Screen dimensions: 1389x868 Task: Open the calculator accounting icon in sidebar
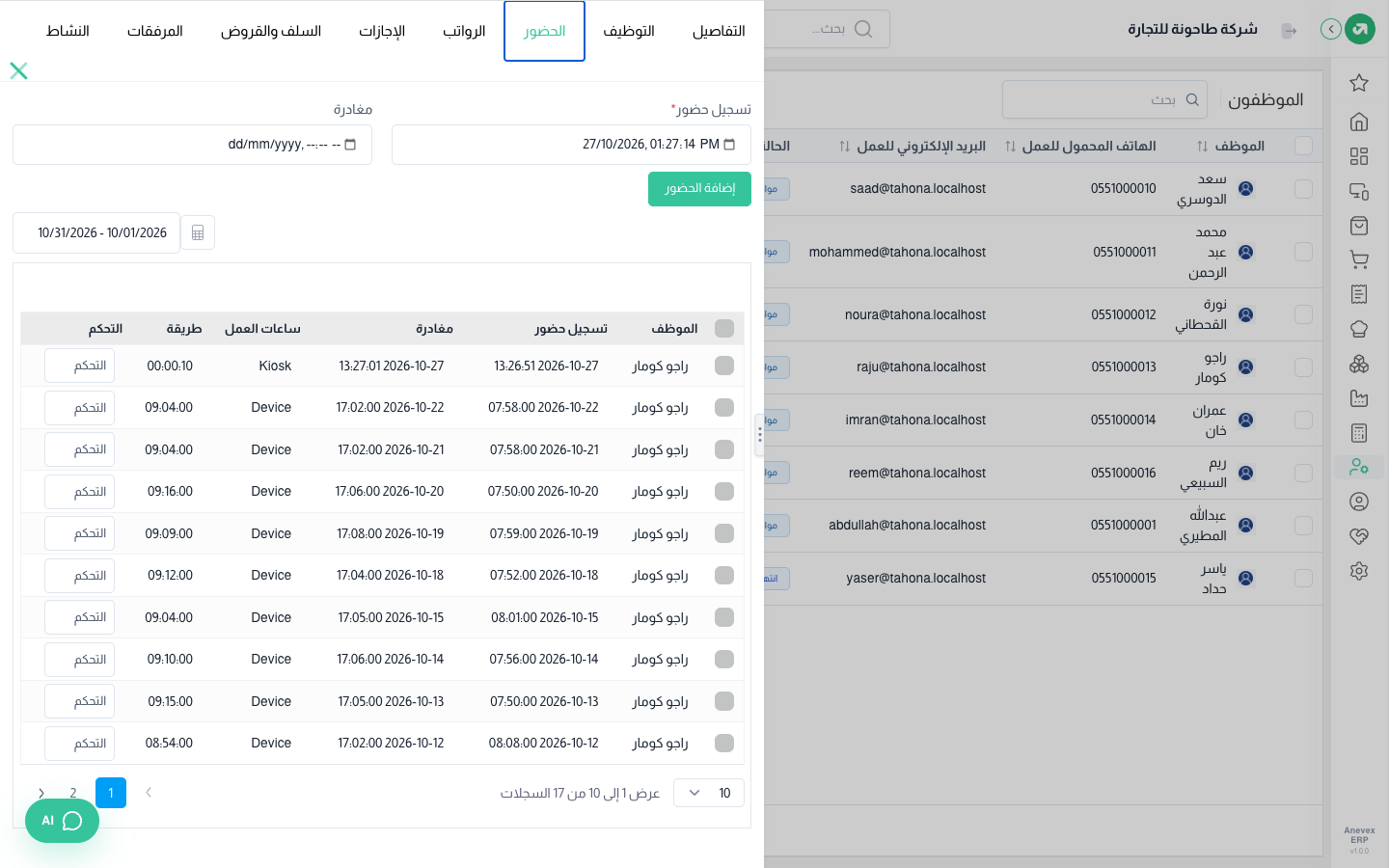coord(1359,433)
